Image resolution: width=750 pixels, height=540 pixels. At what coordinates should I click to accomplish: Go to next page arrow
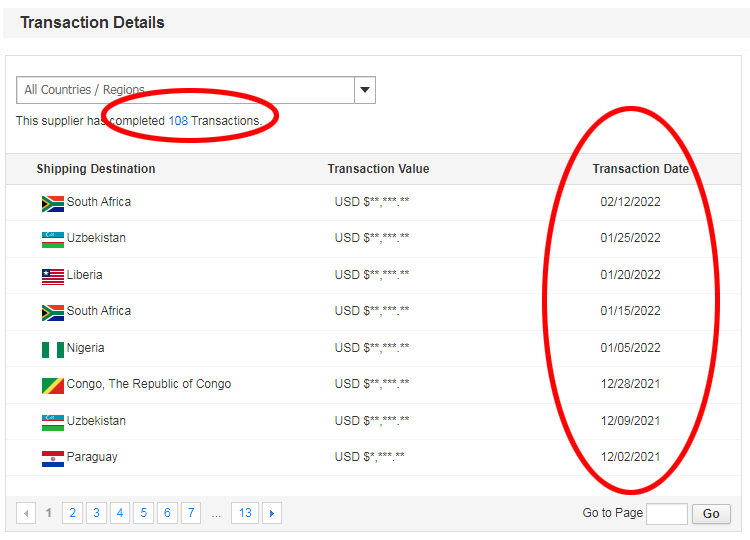point(271,513)
